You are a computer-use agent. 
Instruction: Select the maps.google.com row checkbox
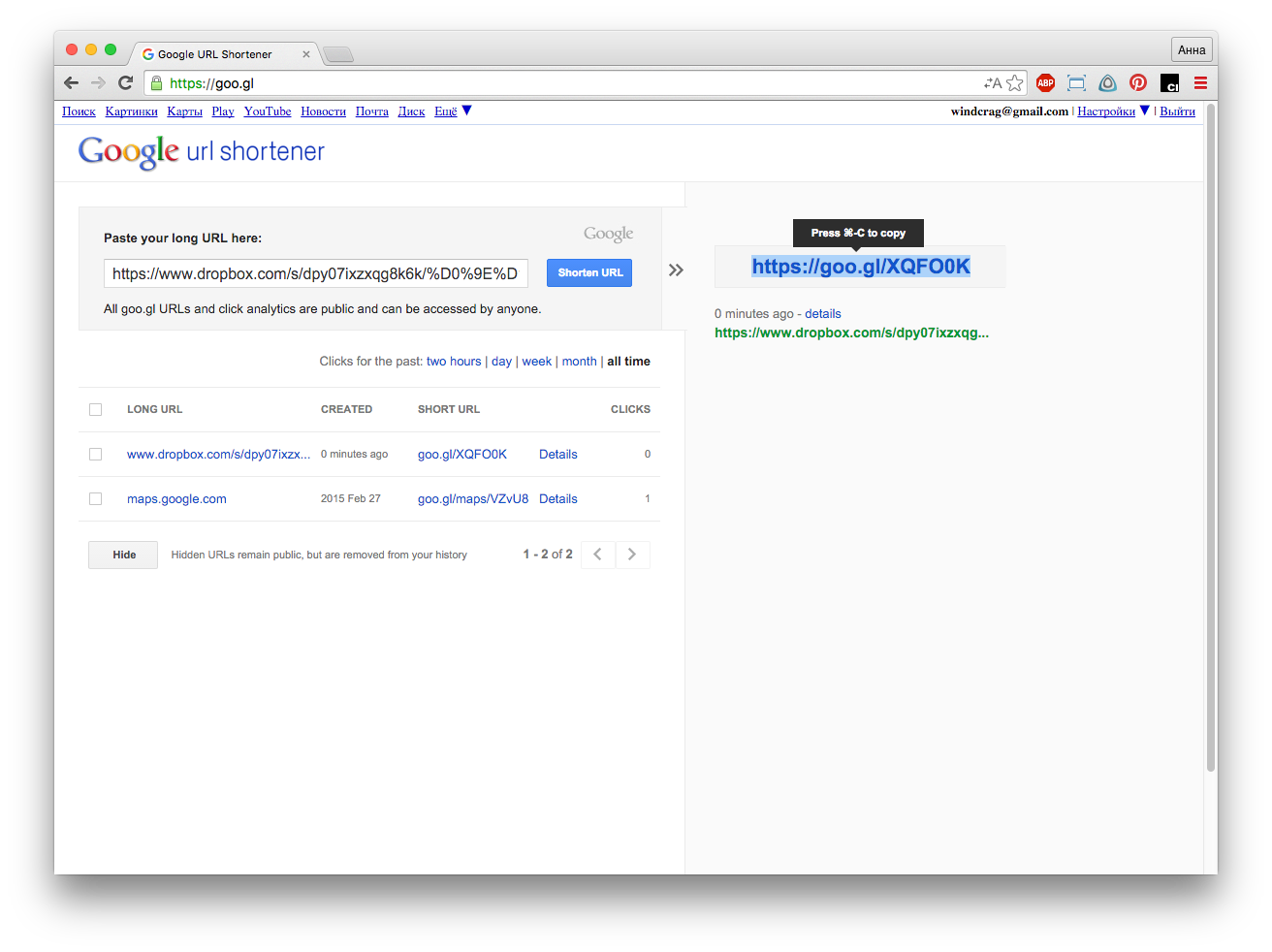point(95,498)
